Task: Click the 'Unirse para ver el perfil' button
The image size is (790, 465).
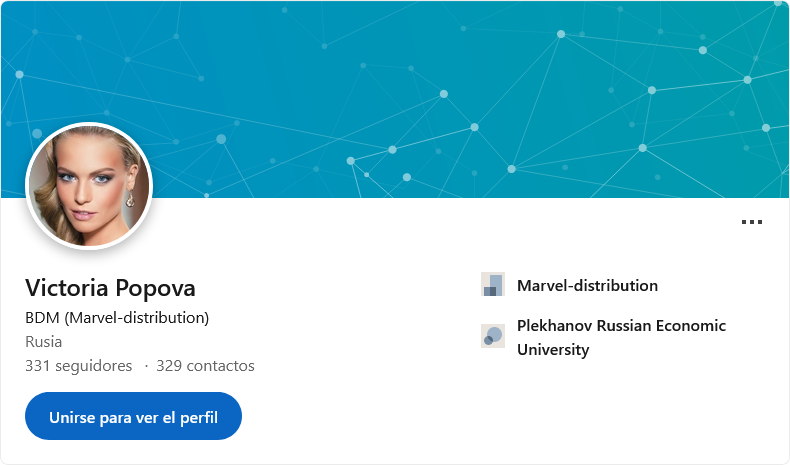Action: [x=134, y=416]
